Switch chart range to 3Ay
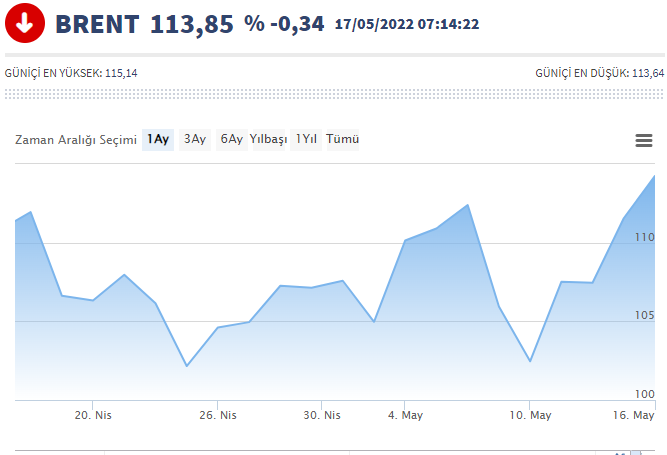 pyautogui.click(x=195, y=140)
